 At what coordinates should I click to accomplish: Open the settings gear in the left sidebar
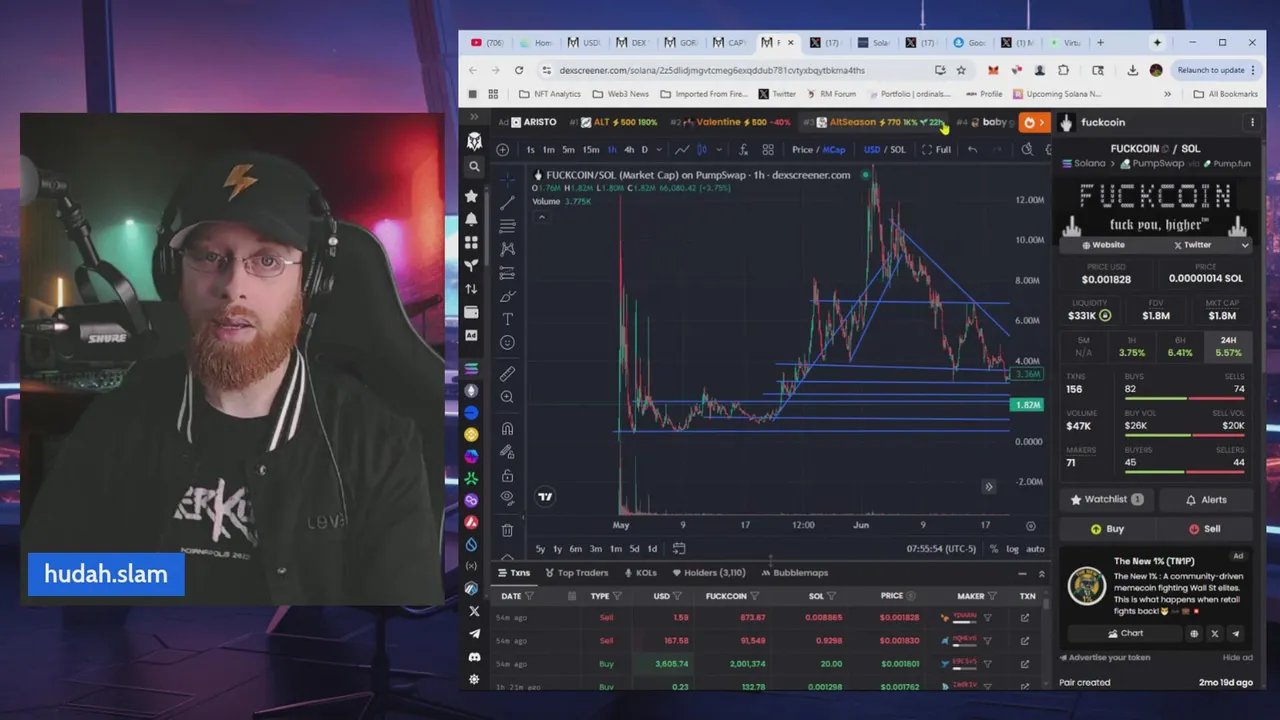(x=473, y=679)
